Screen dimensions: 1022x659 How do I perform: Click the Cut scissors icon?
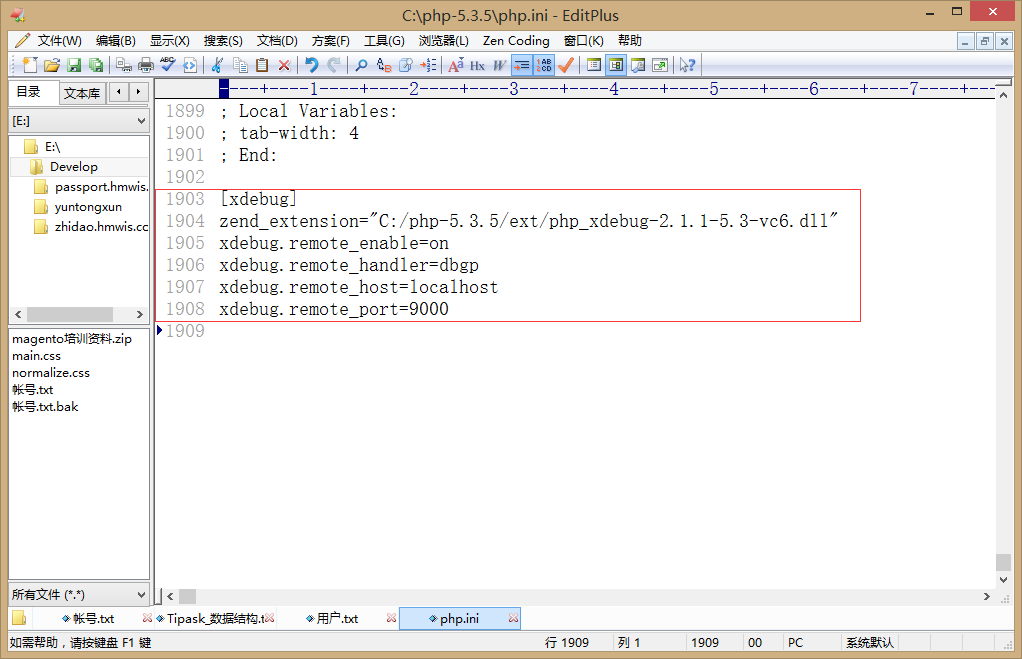click(x=216, y=65)
